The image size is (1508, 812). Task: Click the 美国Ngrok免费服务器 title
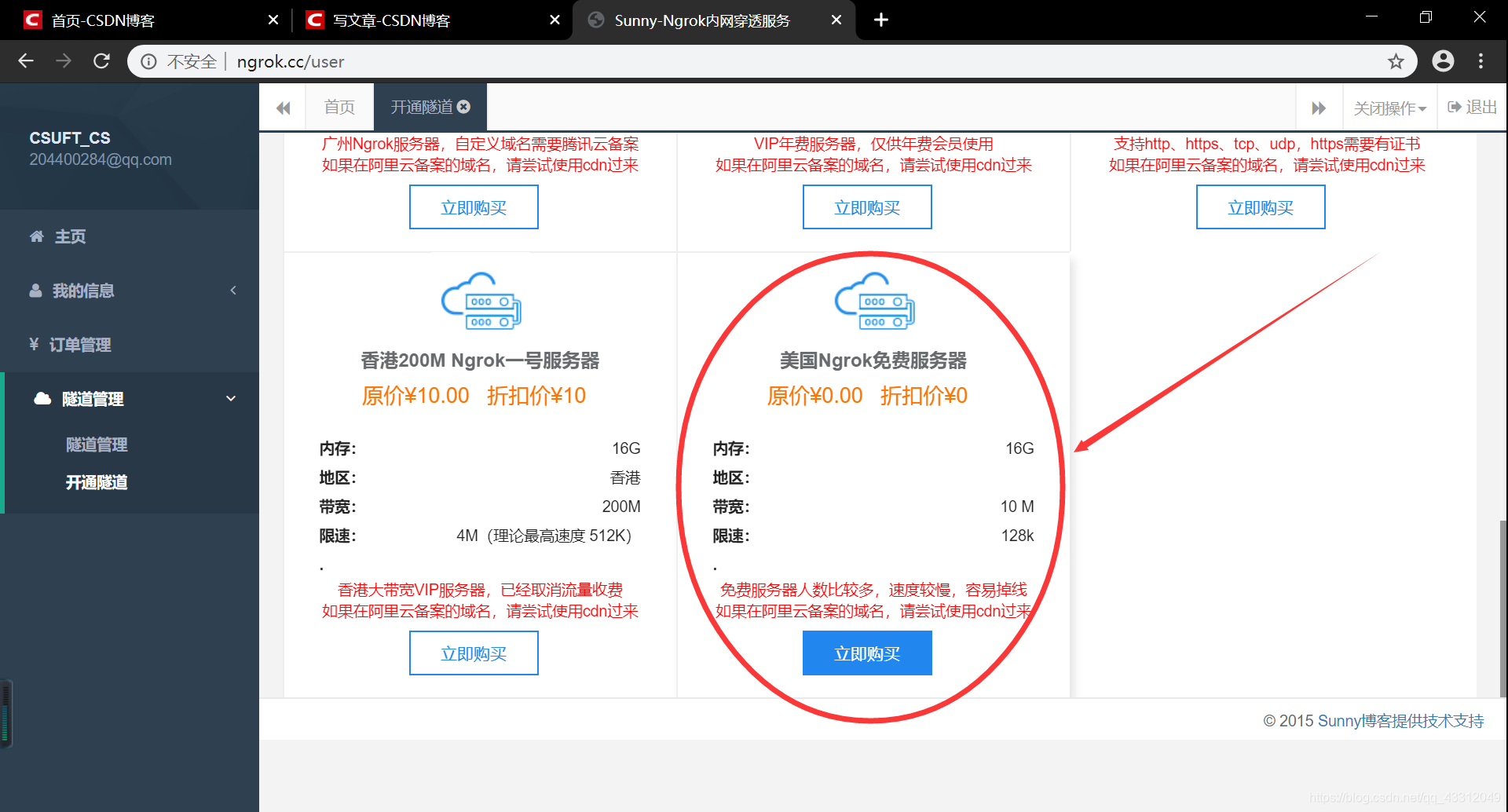click(x=873, y=360)
